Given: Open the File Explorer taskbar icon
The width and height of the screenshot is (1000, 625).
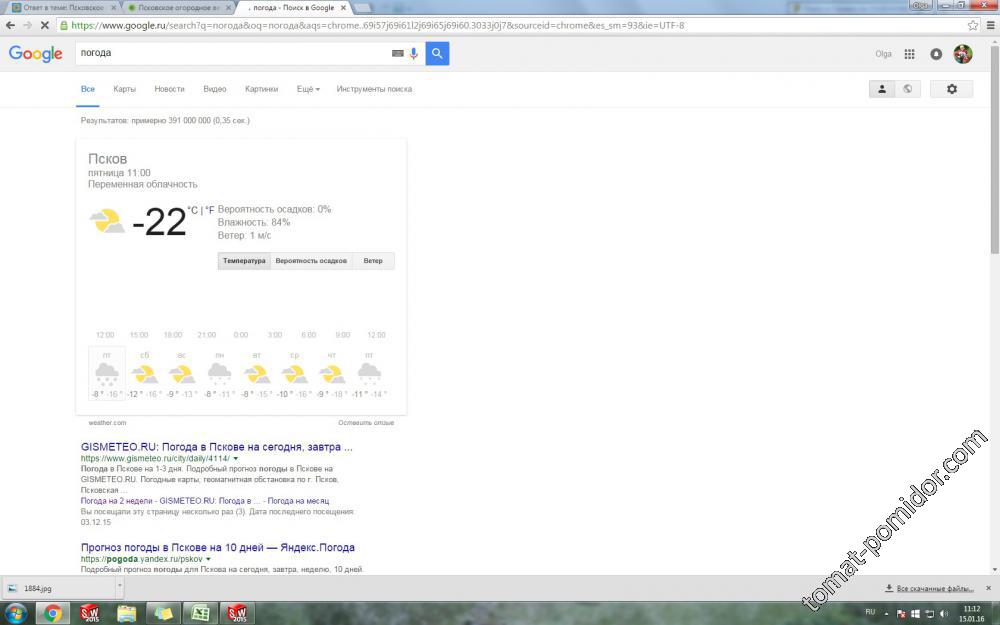Looking at the screenshot, I should click(x=126, y=614).
